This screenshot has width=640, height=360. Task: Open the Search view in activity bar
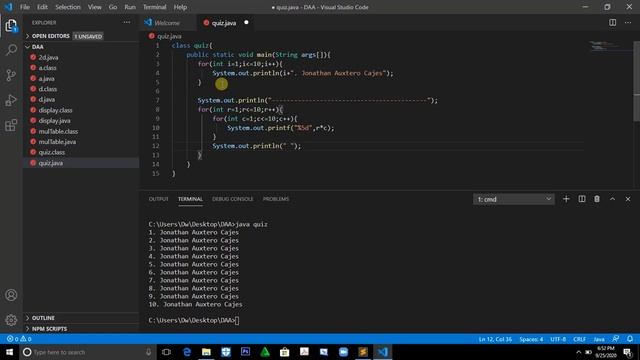pyautogui.click(x=11, y=50)
